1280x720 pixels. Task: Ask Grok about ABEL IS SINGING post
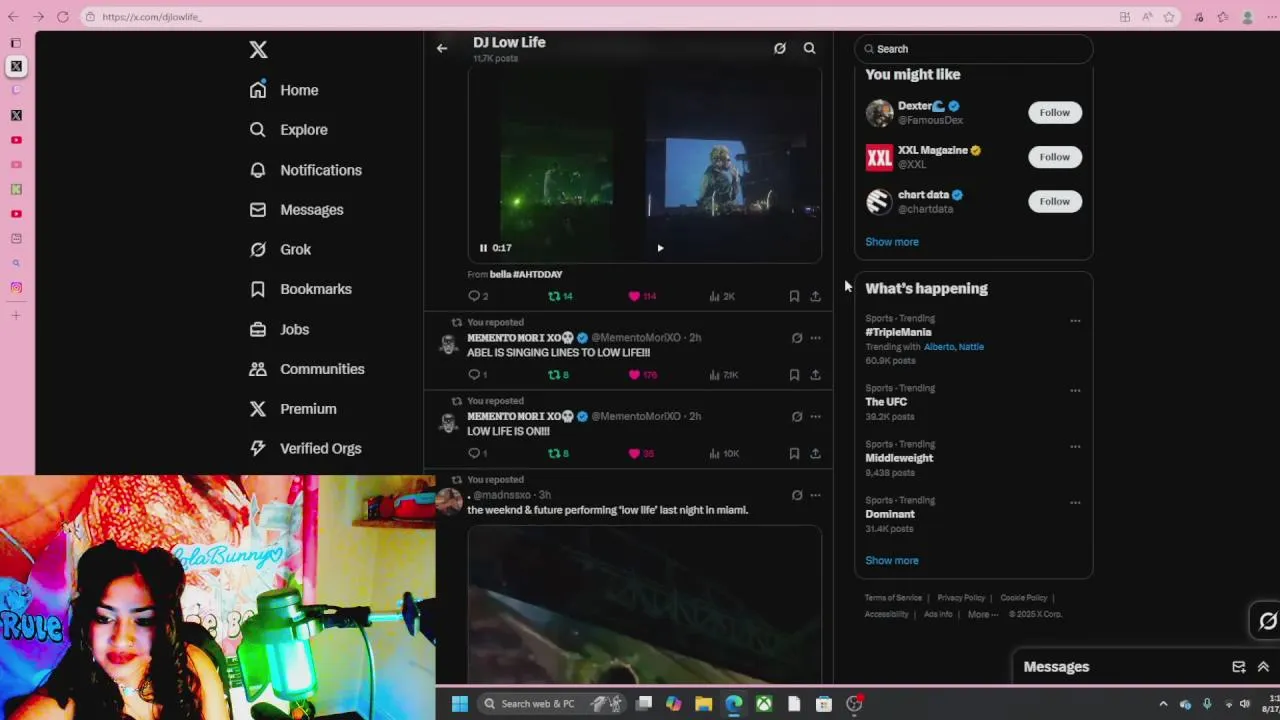tap(797, 338)
